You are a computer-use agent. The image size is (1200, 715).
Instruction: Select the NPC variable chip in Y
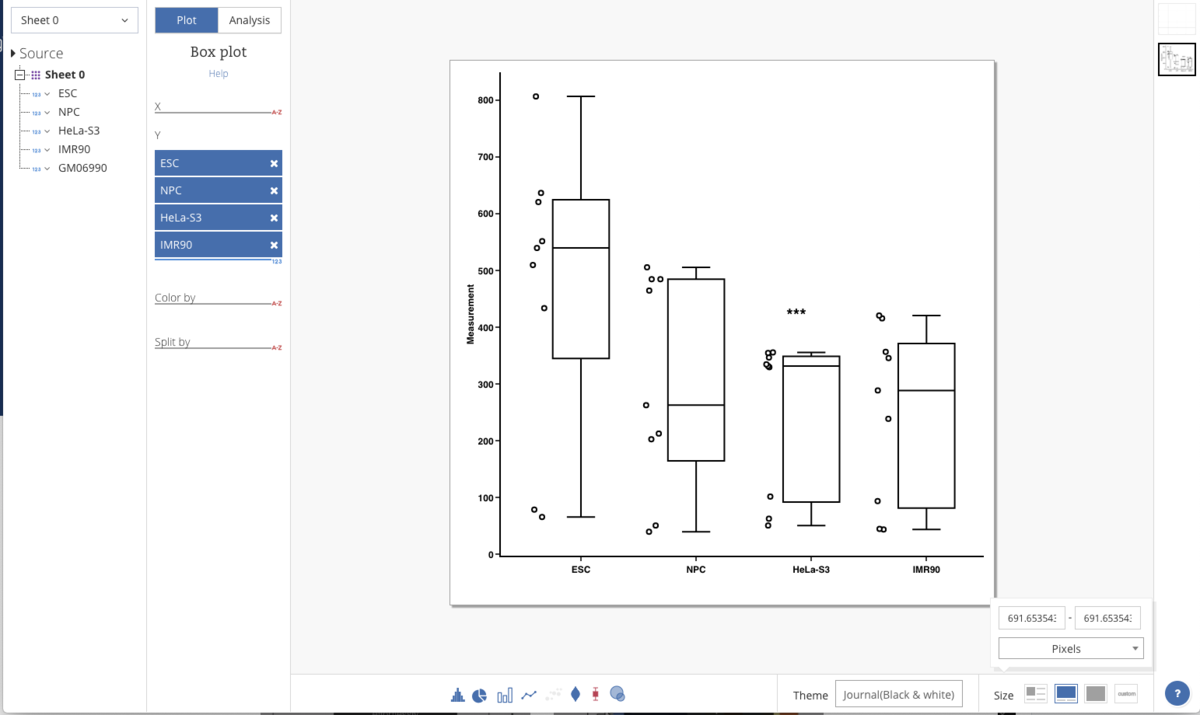pos(218,190)
